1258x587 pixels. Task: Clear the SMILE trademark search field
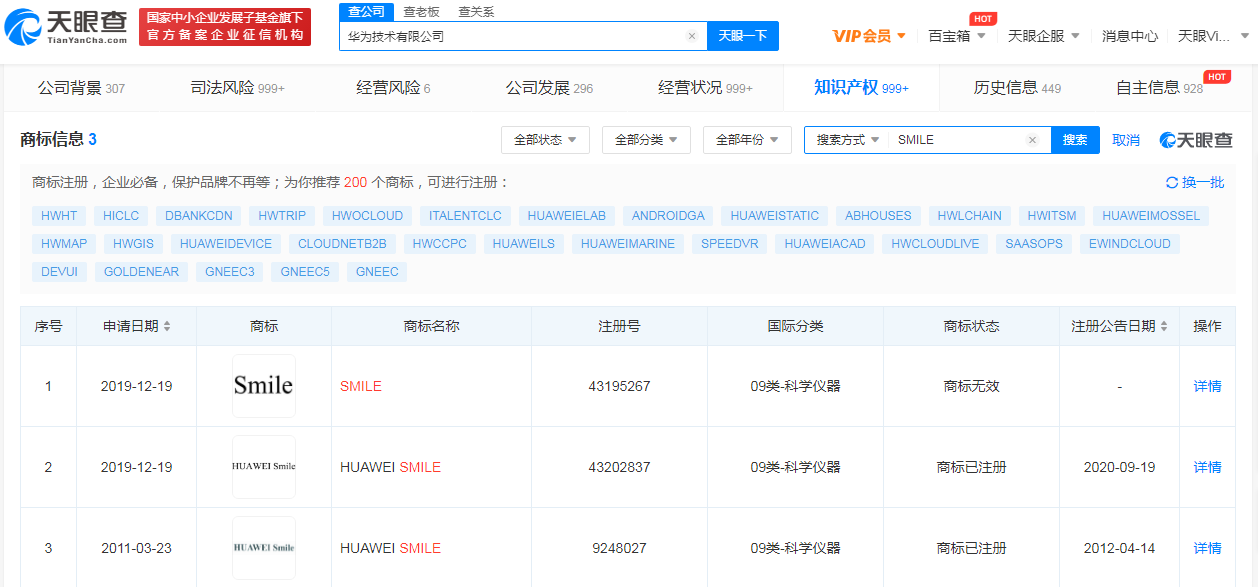[x=1033, y=140]
